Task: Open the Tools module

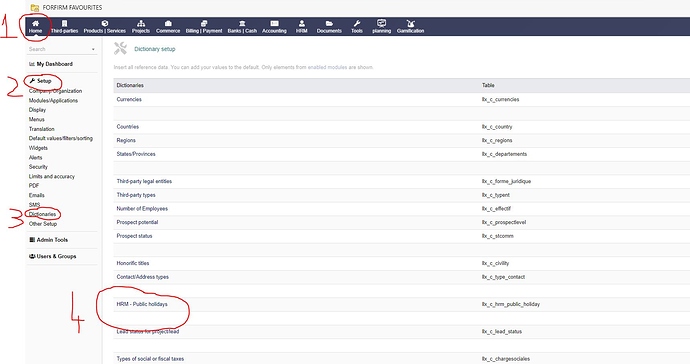Action: click(357, 27)
